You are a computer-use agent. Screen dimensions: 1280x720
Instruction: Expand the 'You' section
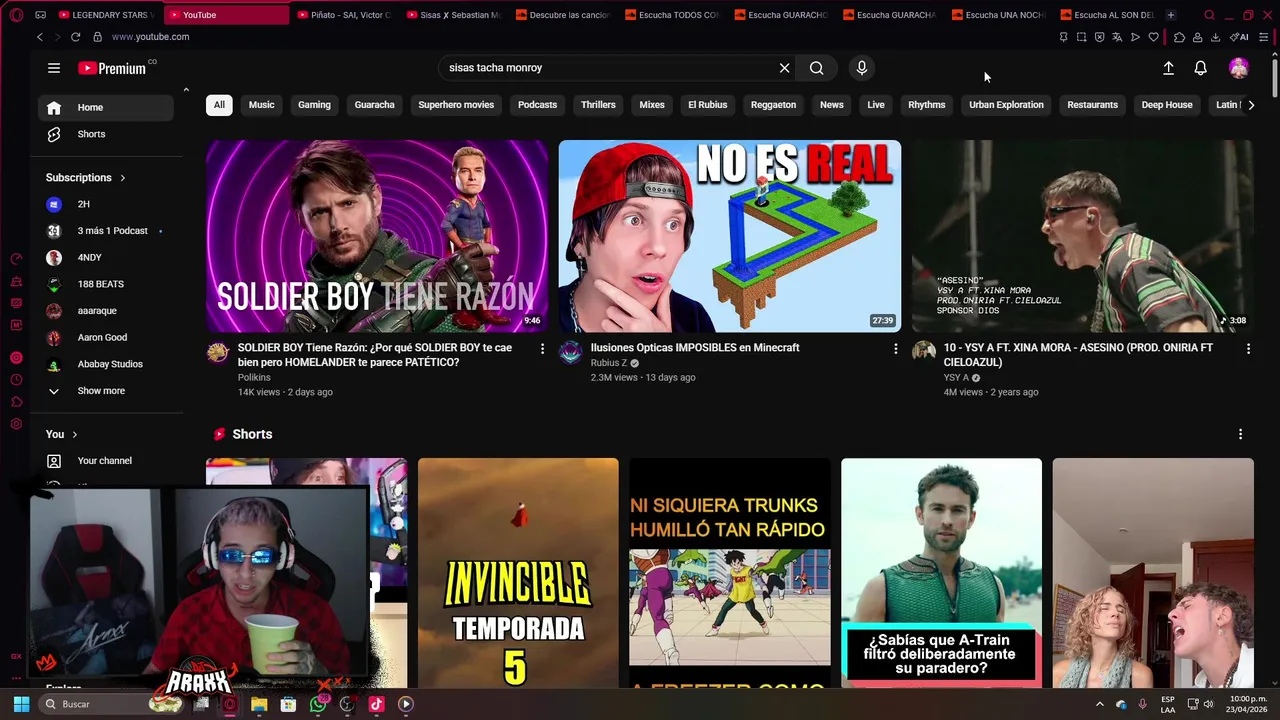point(62,434)
